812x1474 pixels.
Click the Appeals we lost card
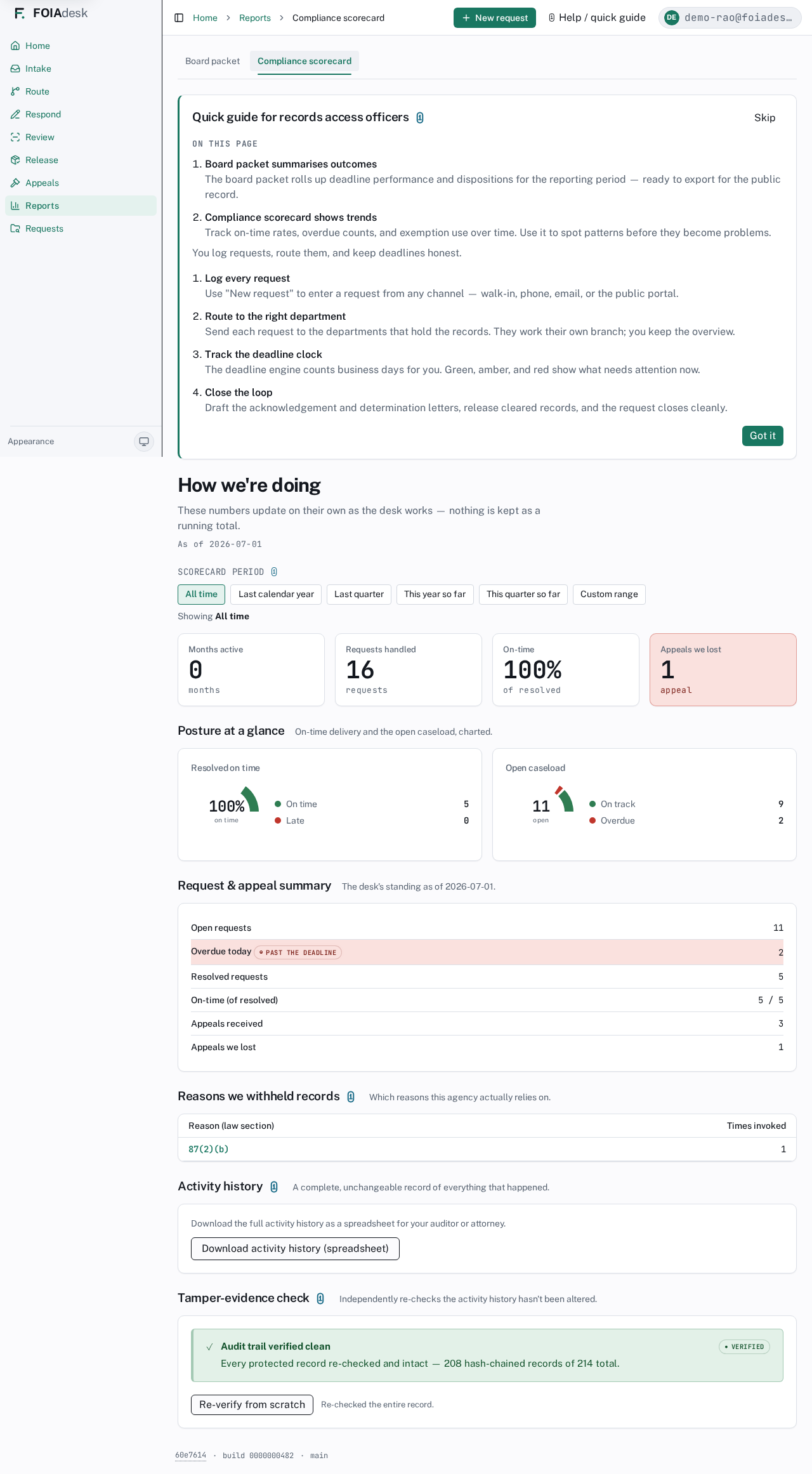[723, 669]
